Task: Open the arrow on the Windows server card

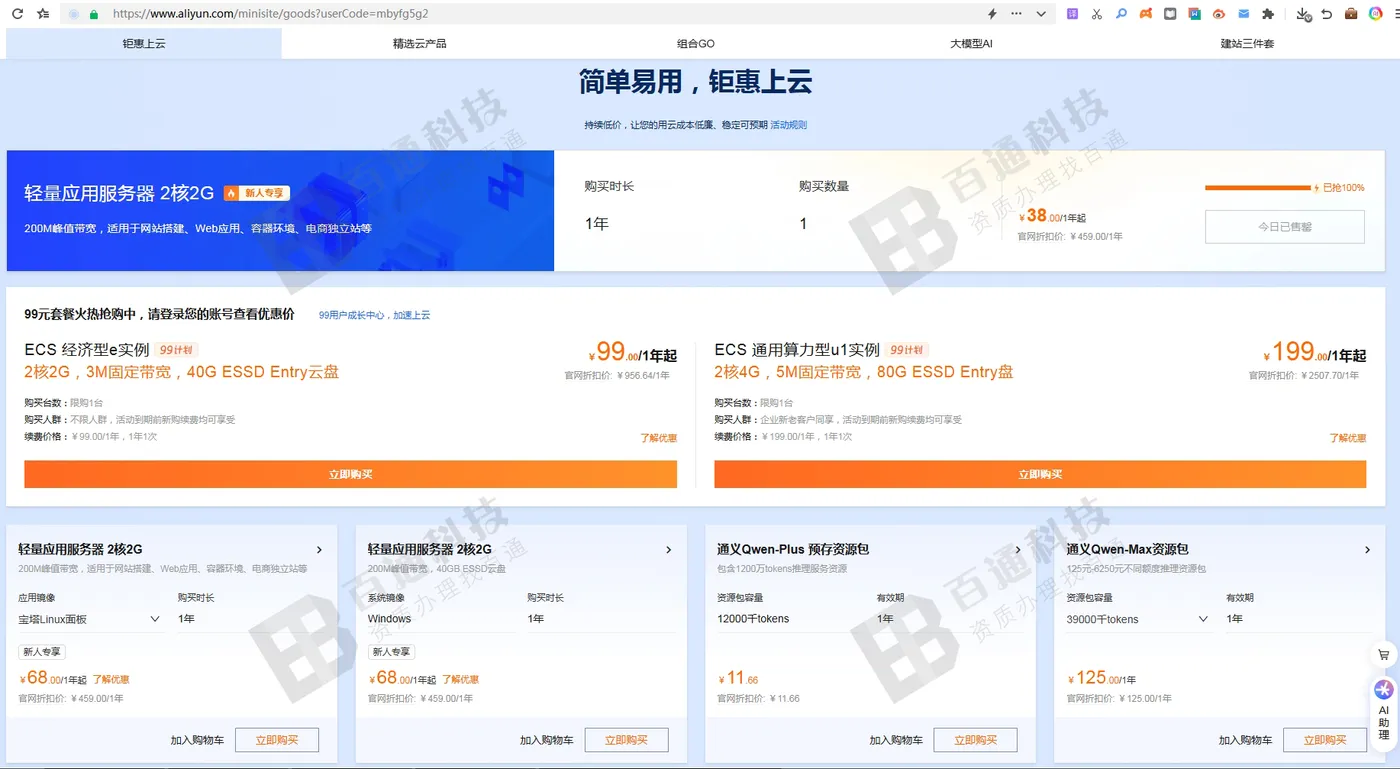Action: [669, 549]
